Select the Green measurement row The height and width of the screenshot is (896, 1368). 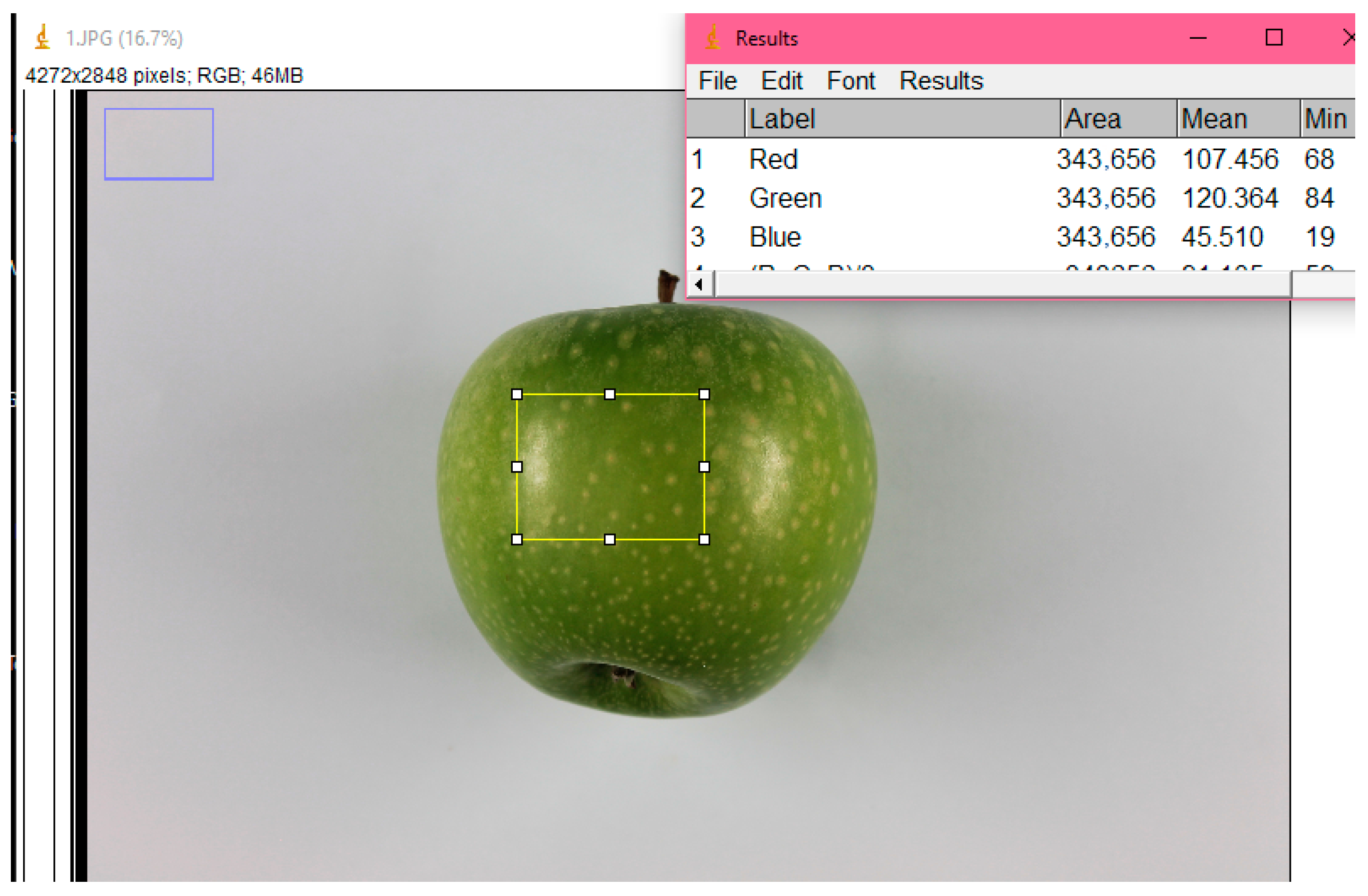[x=785, y=198]
